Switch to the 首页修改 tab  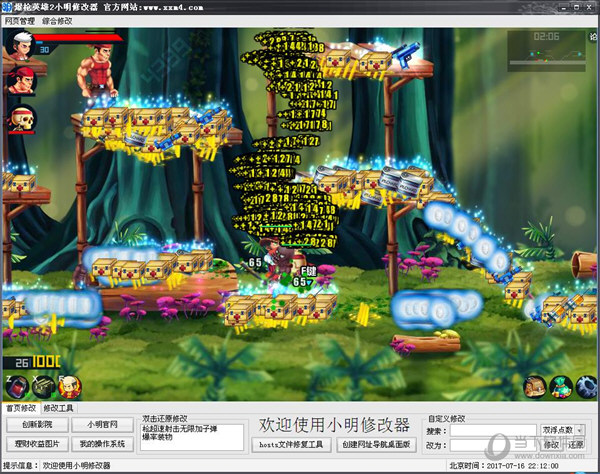click(21, 408)
